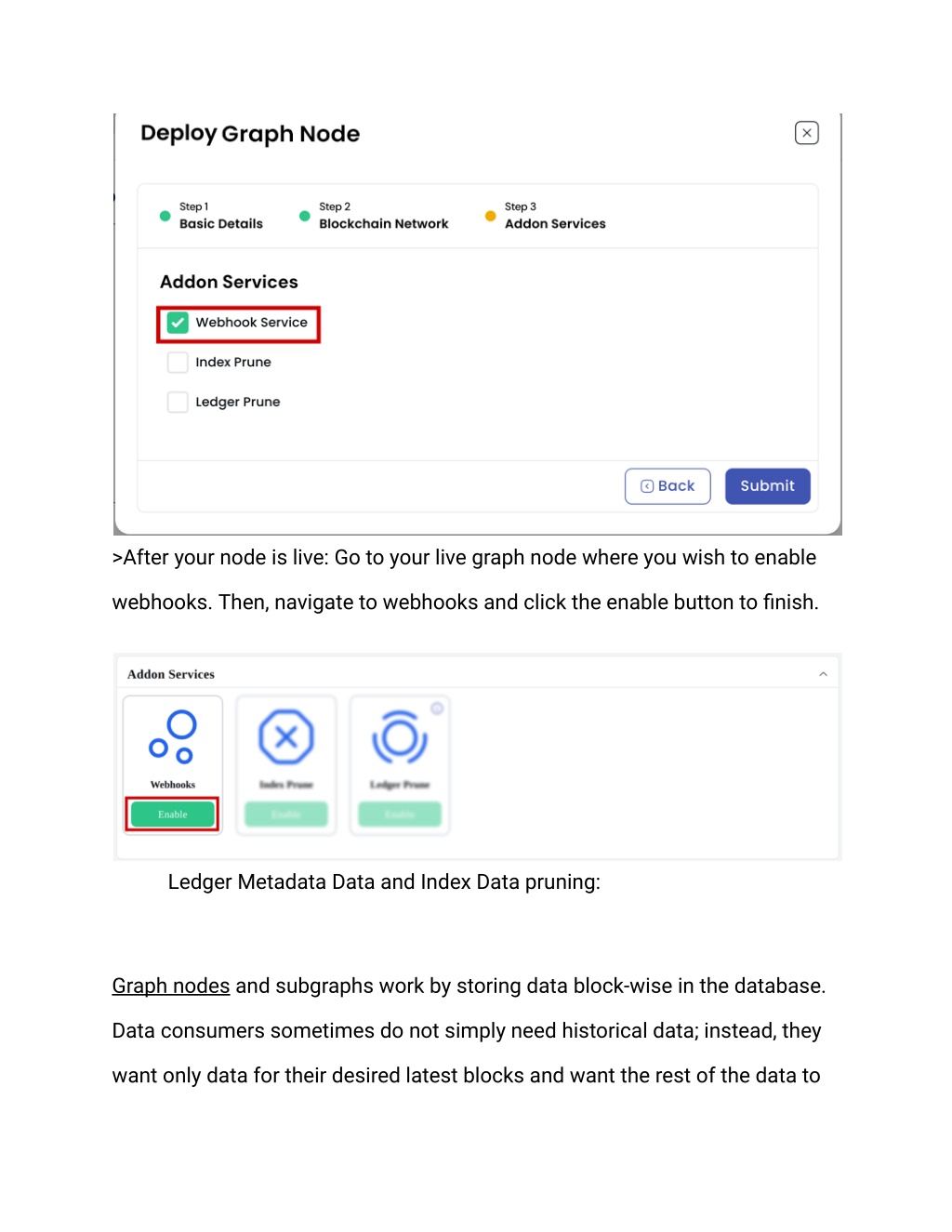The width and height of the screenshot is (952, 1232).
Task: Select Step 3 Addon Services
Action: tap(555, 216)
